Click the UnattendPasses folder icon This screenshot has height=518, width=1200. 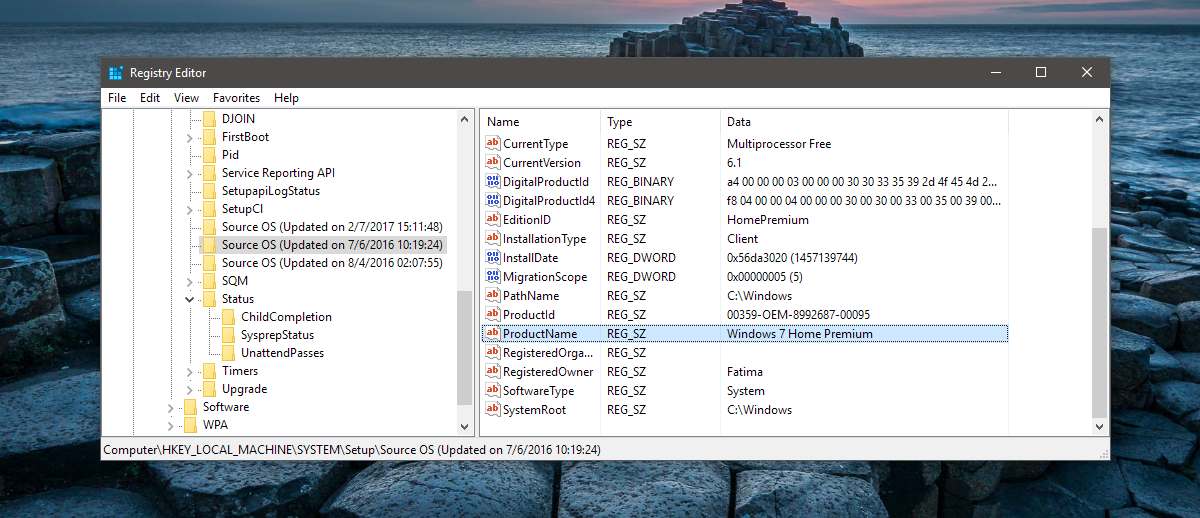229,353
